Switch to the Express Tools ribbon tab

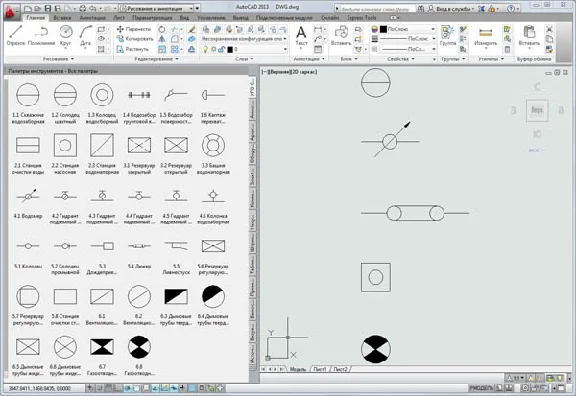click(362, 17)
